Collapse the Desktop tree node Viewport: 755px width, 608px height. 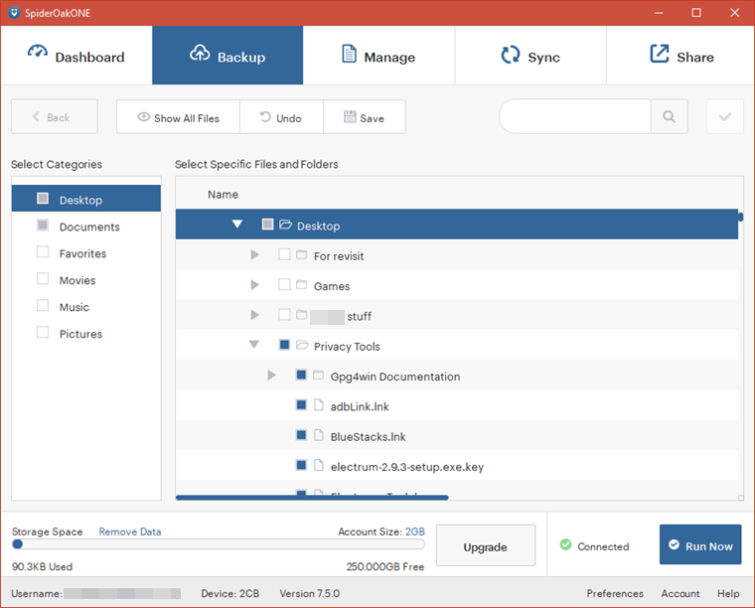[x=237, y=224]
